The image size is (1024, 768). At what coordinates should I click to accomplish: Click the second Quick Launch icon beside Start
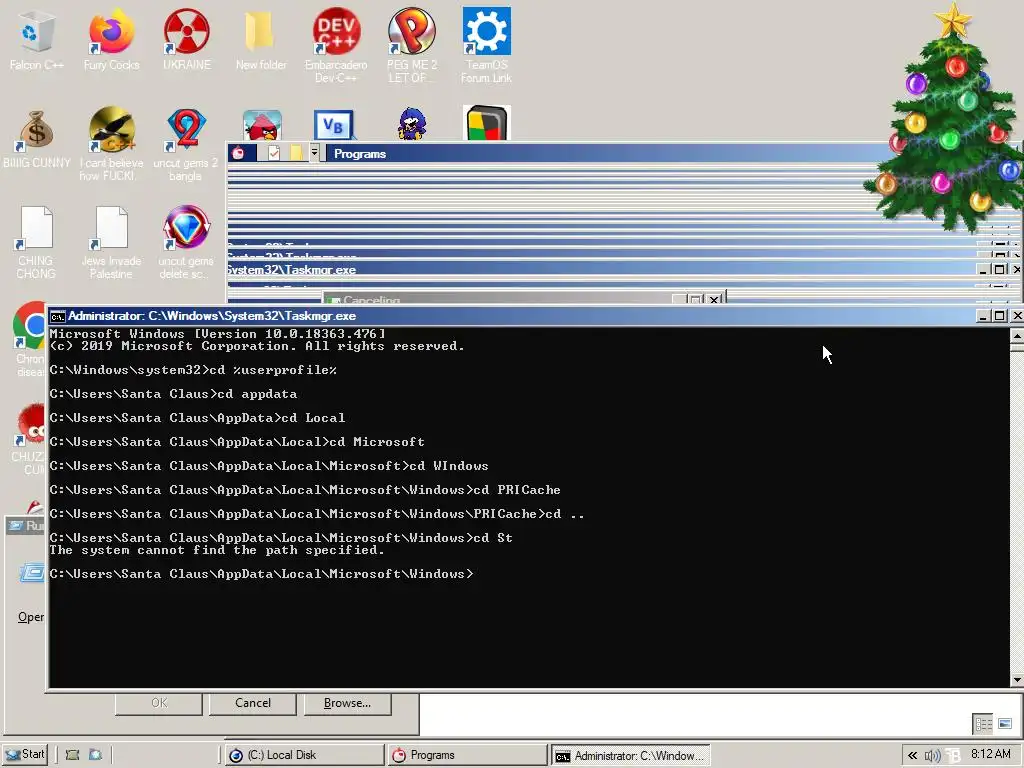pyautogui.click(x=95, y=755)
